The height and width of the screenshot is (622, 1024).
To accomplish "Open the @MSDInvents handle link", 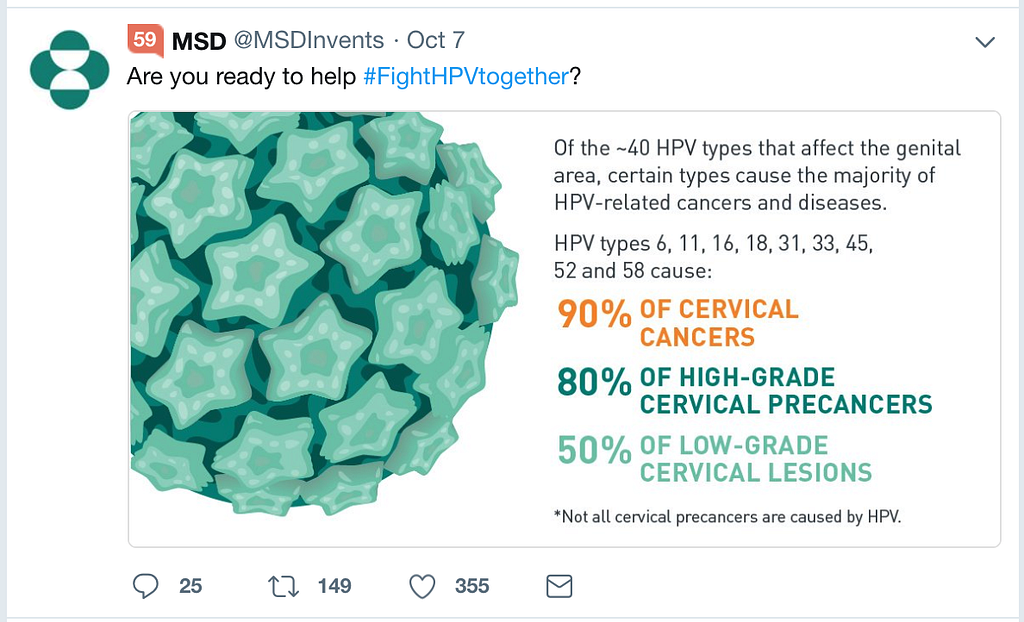I will click(x=309, y=41).
